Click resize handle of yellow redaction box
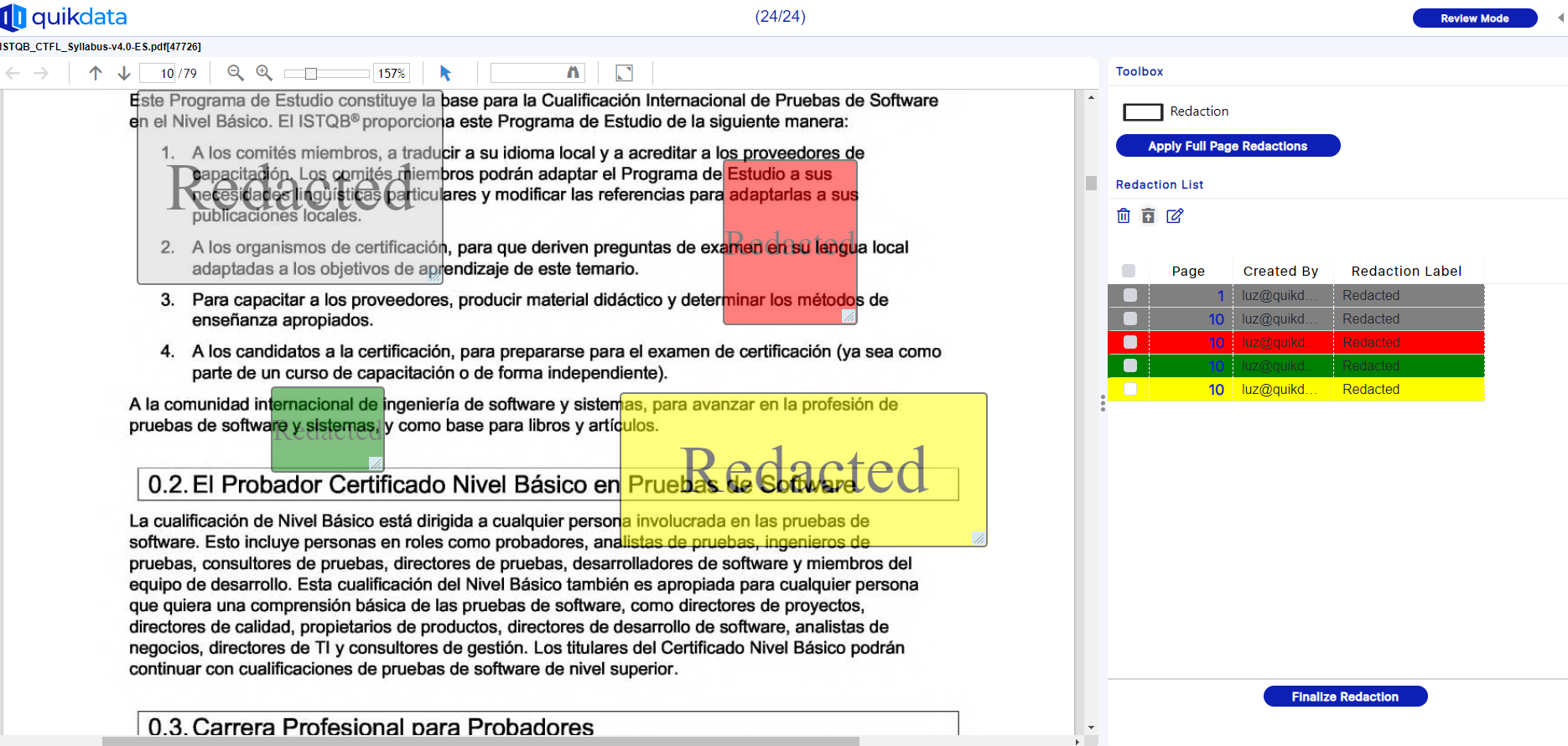Screen dimensions: 1568x746 coord(979,538)
